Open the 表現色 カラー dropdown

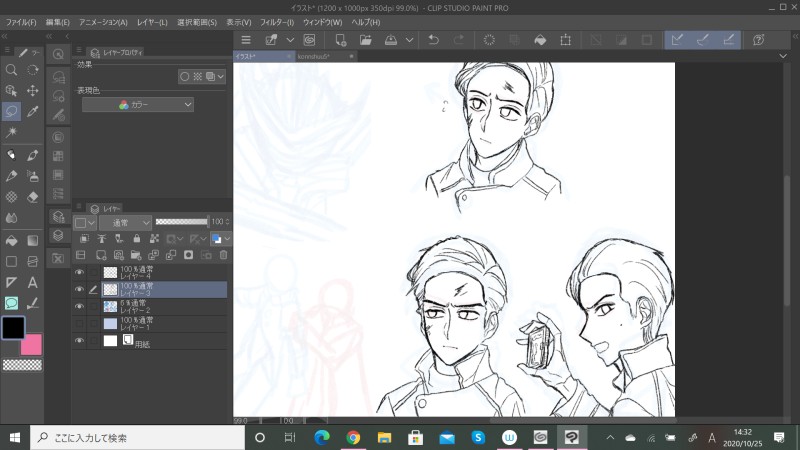pos(137,104)
